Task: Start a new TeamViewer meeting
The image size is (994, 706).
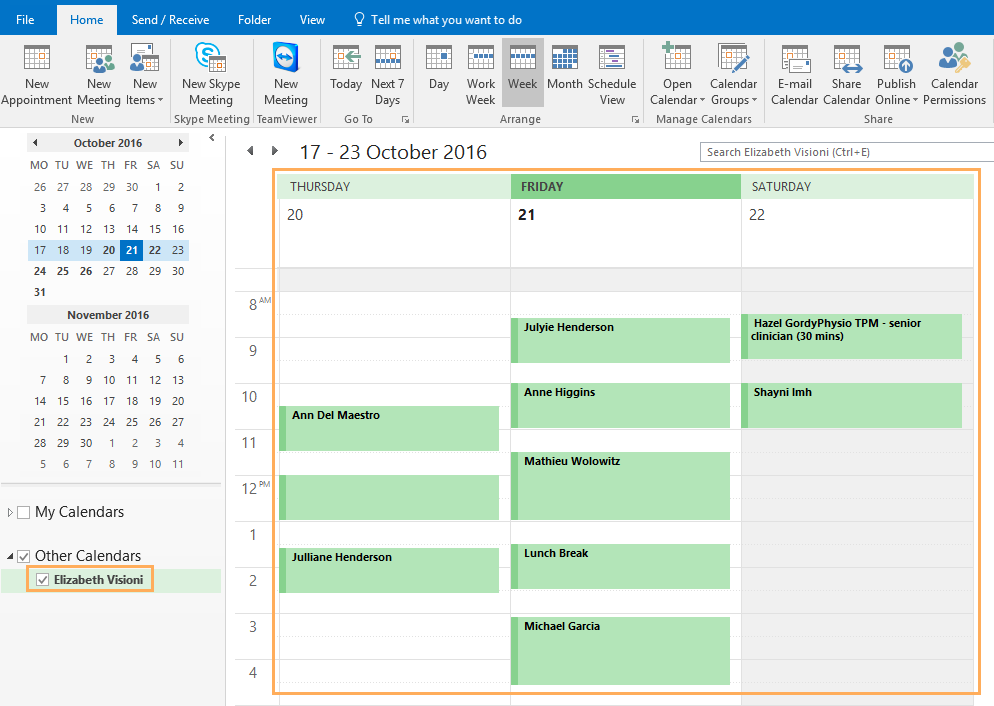Action: pyautogui.click(x=286, y=75)
